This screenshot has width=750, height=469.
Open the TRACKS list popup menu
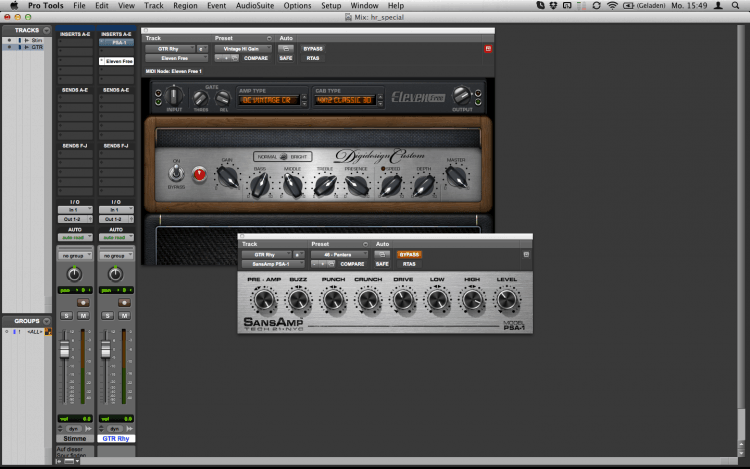46,30
